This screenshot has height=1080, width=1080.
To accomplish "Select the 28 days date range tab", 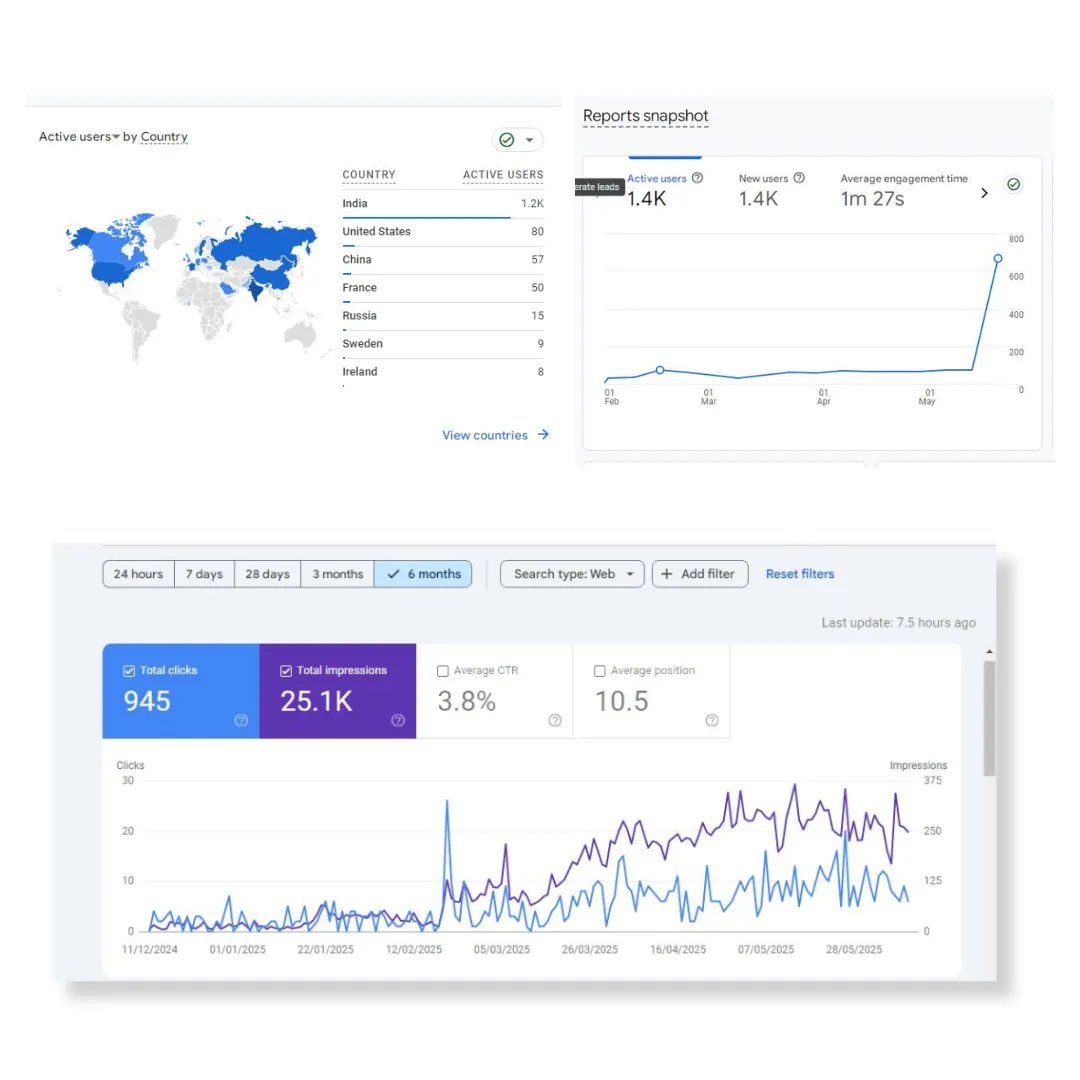I will pos(267,574).
